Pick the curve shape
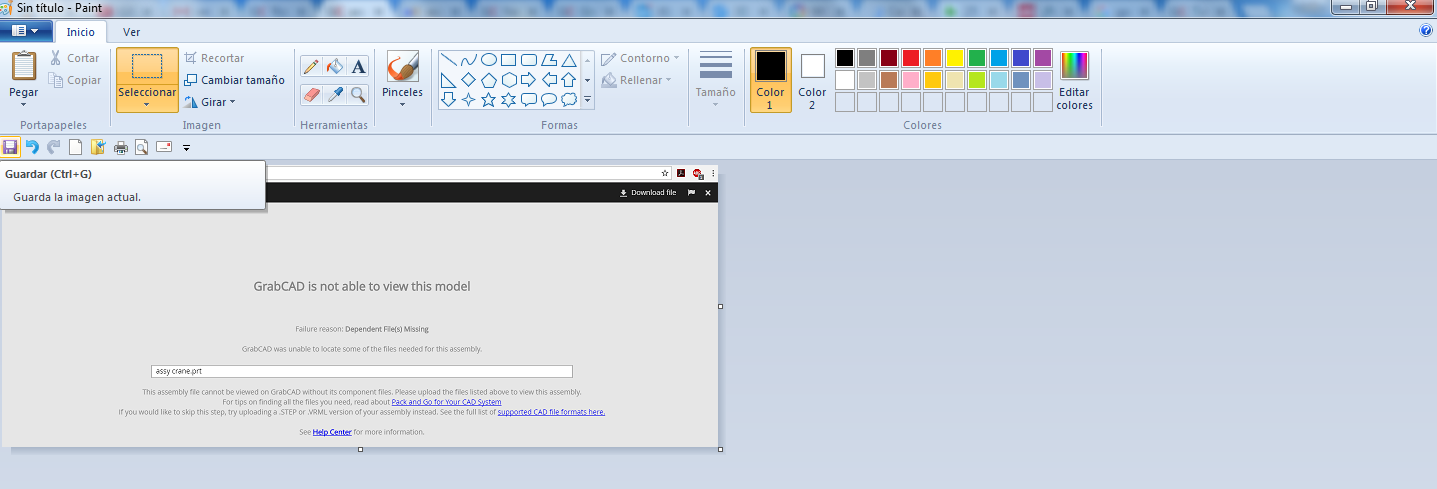Image resolution: width=1437 pixels, height=489 pixels. click(468, 60)
